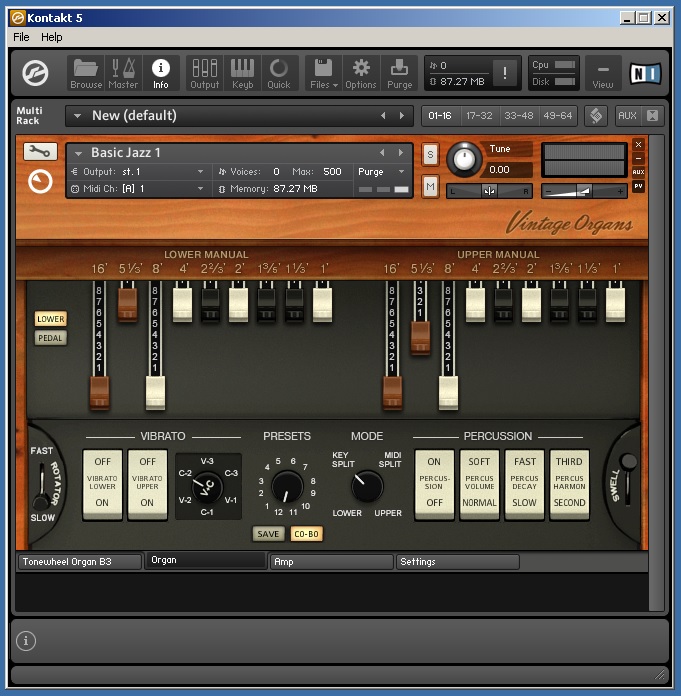Select the PEDAL manual button
Screen dimensions: 681x696
coord(50,338)
